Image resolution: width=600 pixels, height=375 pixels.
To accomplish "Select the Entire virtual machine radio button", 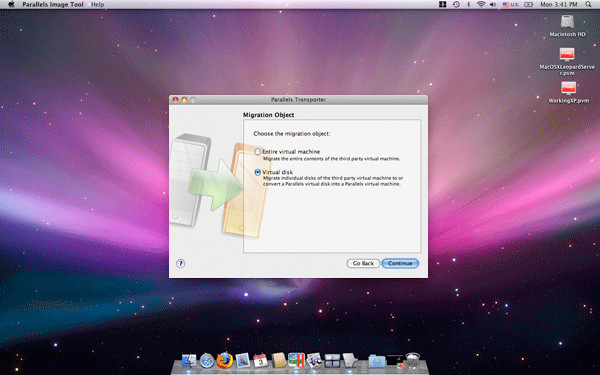I will (x=258, y=152).
